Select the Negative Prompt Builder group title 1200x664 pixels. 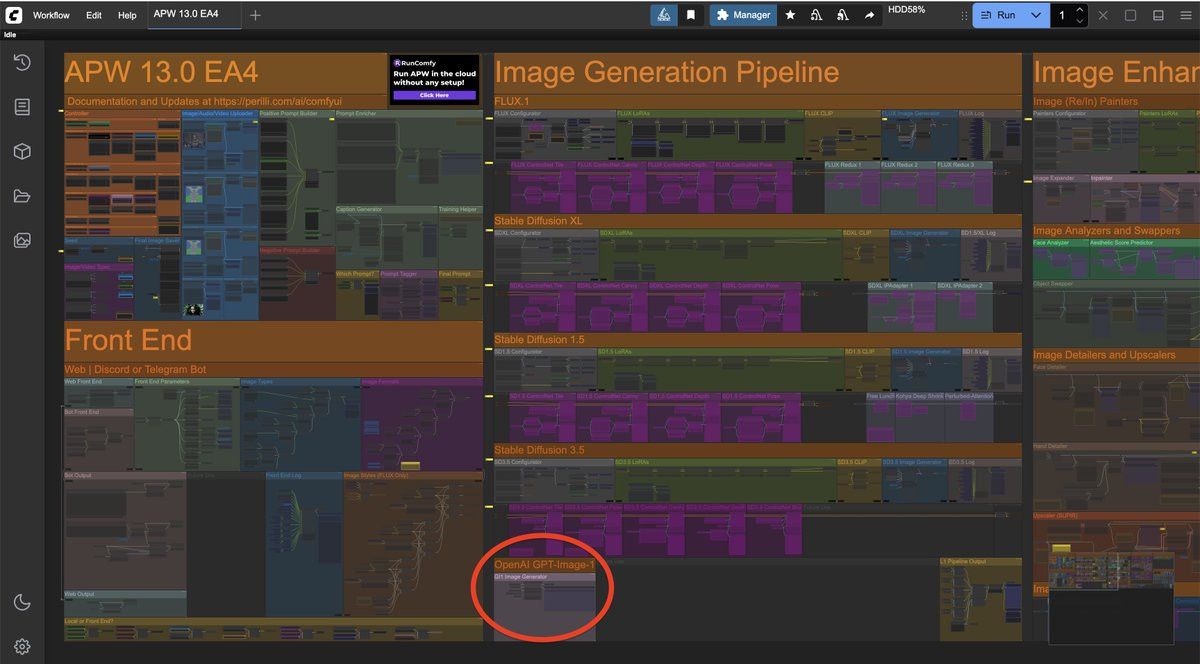pos(291,250)
